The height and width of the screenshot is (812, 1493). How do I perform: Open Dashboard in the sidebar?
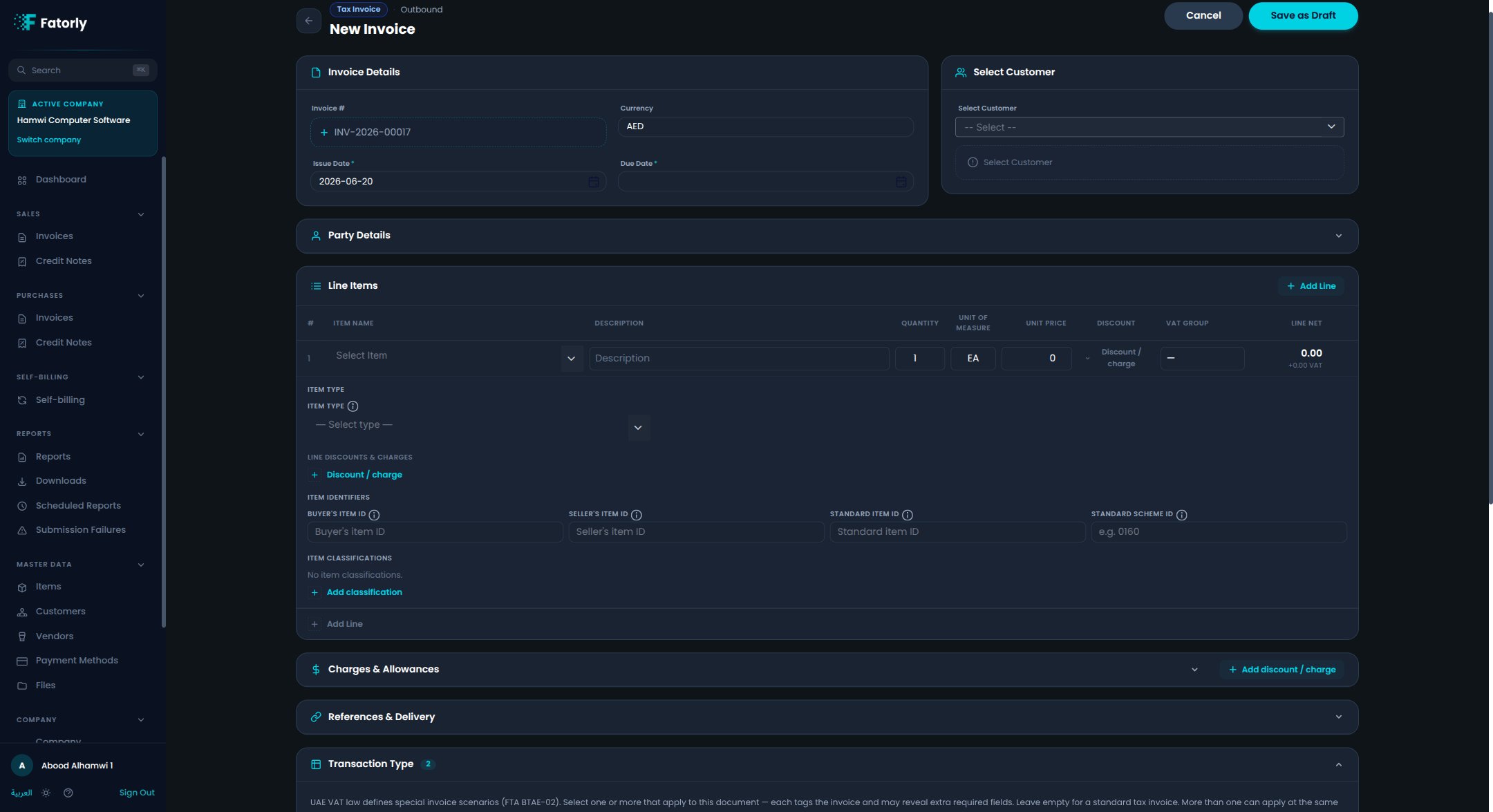pyautogui.click(x=61, y=180)
